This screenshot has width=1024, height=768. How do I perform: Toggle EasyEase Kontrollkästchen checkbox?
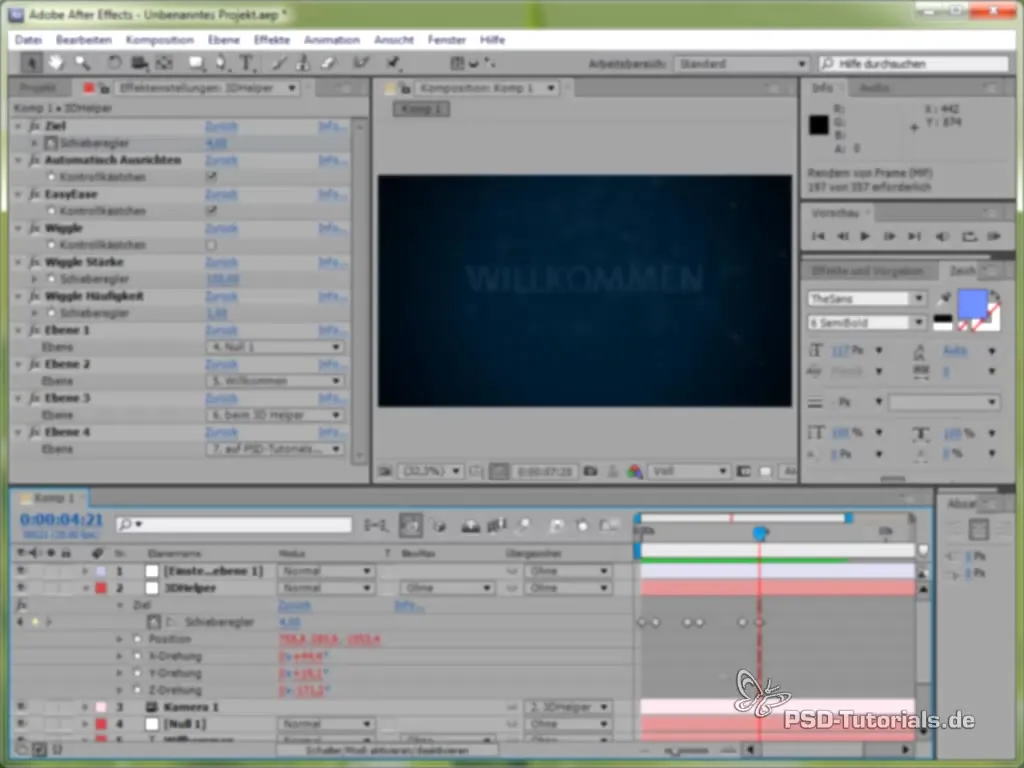click(x=211, y=210)
